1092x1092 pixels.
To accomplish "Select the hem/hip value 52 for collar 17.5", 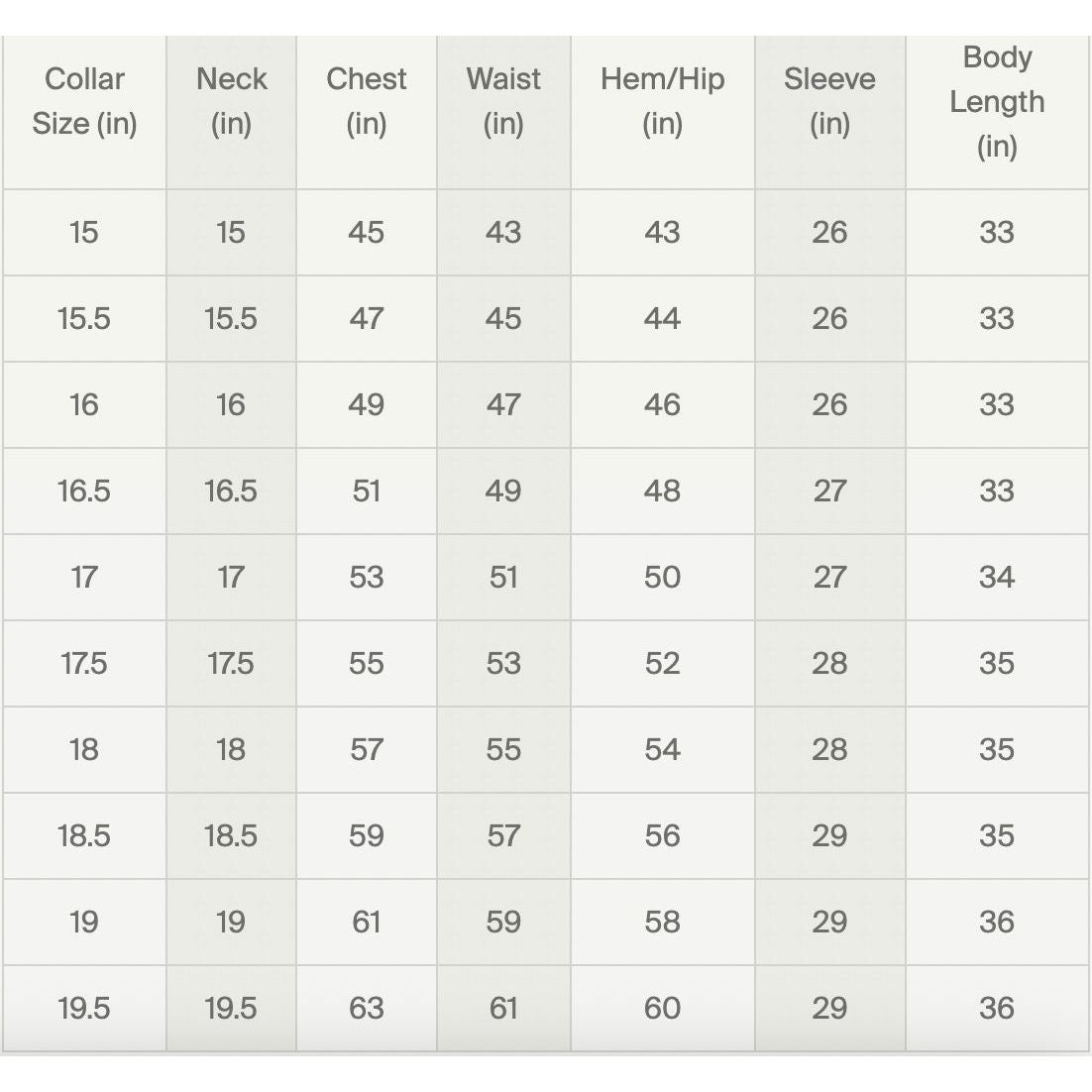I will tap(662, 663).
